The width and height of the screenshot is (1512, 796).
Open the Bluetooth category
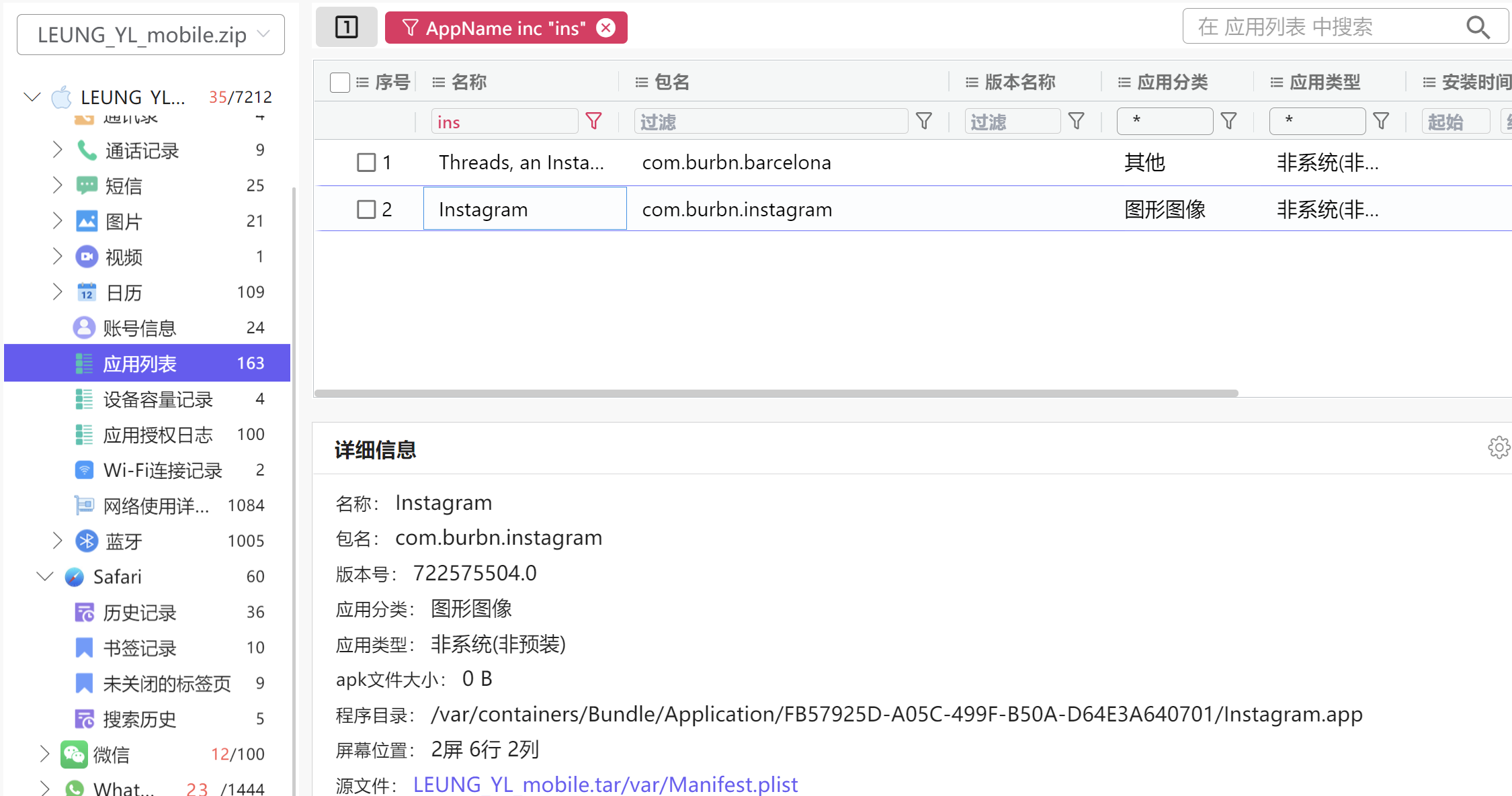coord(123,541)
